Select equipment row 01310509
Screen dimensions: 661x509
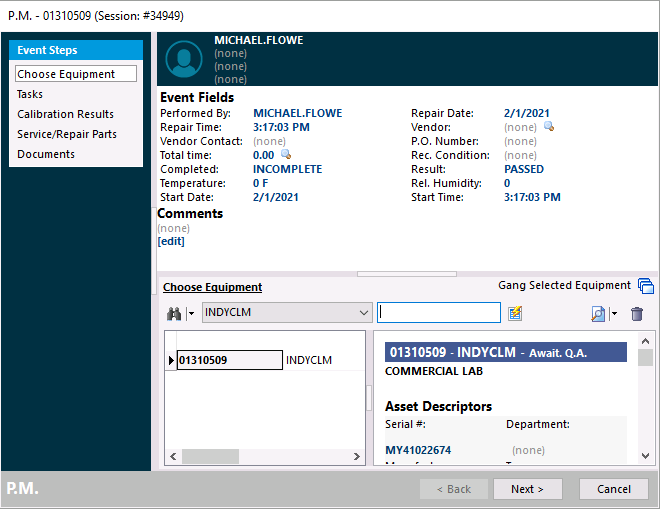pyautogui.click(x=228, y=360)
